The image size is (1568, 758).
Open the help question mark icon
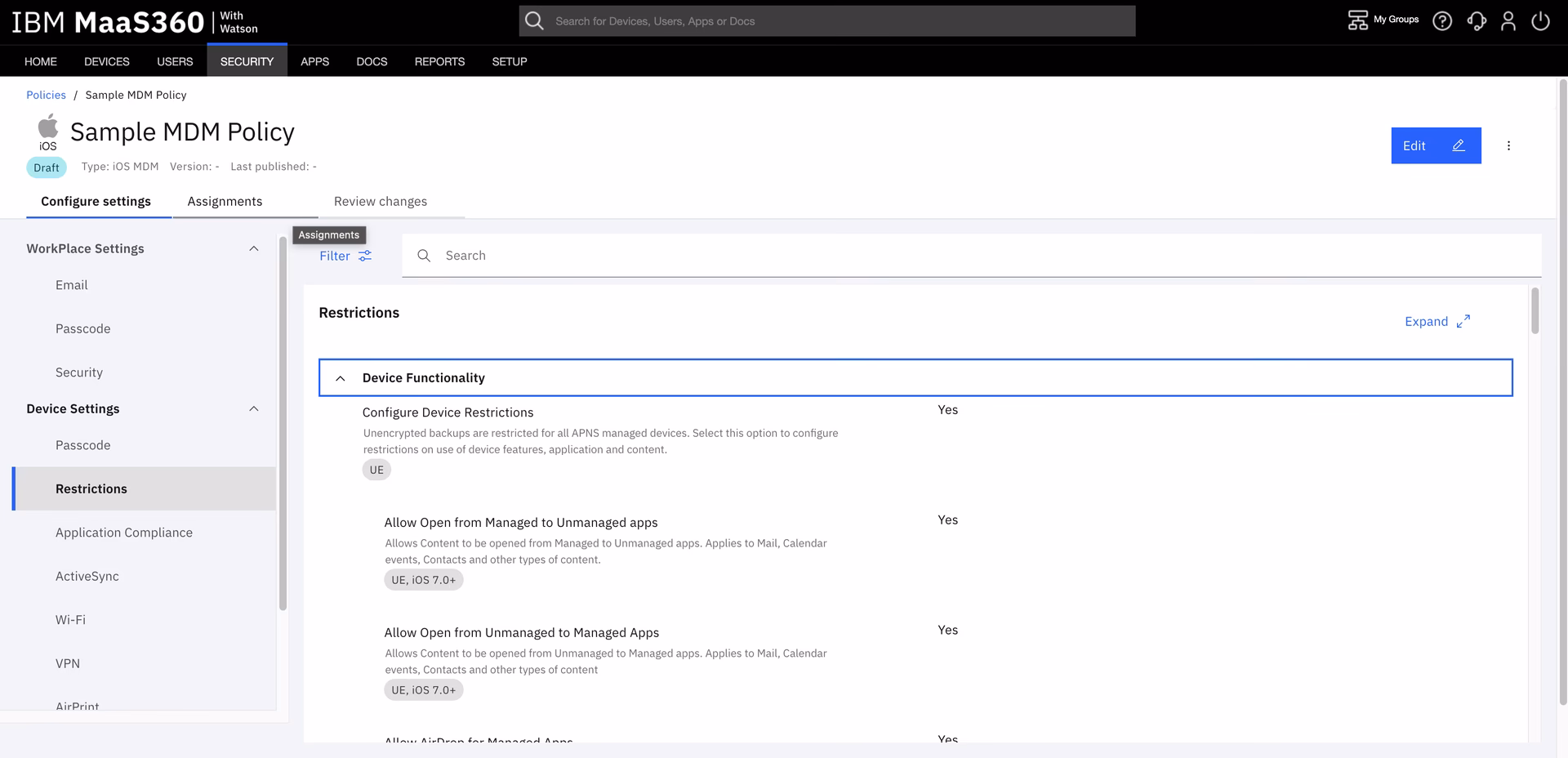[1442, 21]
